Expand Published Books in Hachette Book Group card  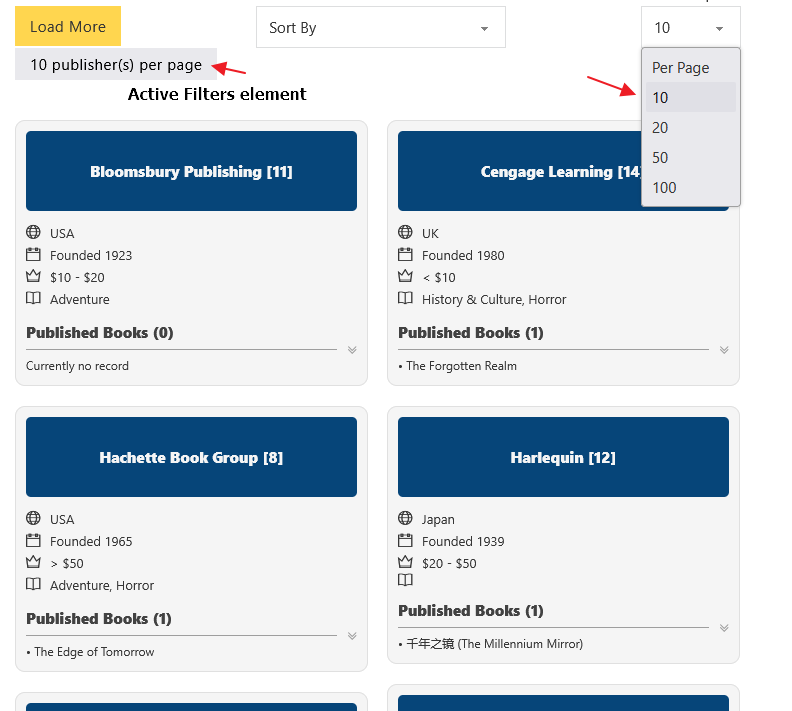(x=352, y=636)
